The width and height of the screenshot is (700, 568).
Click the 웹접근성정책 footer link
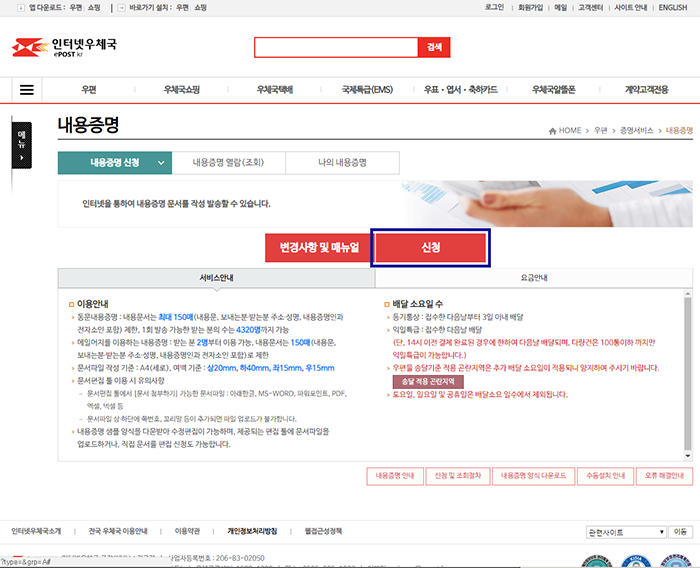point(323,531)
